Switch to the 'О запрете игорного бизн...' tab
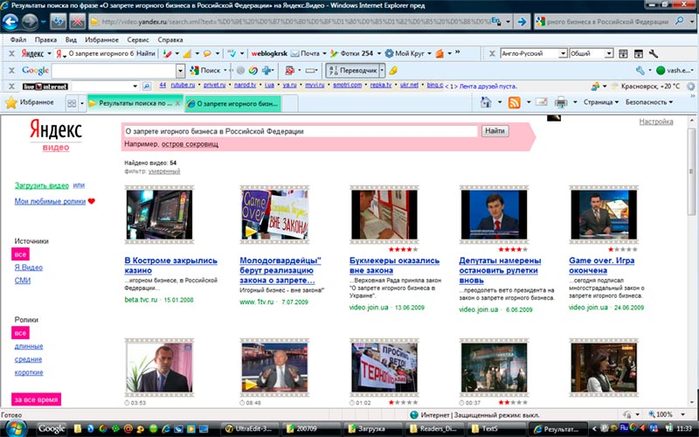 click(x=232, y=103)
